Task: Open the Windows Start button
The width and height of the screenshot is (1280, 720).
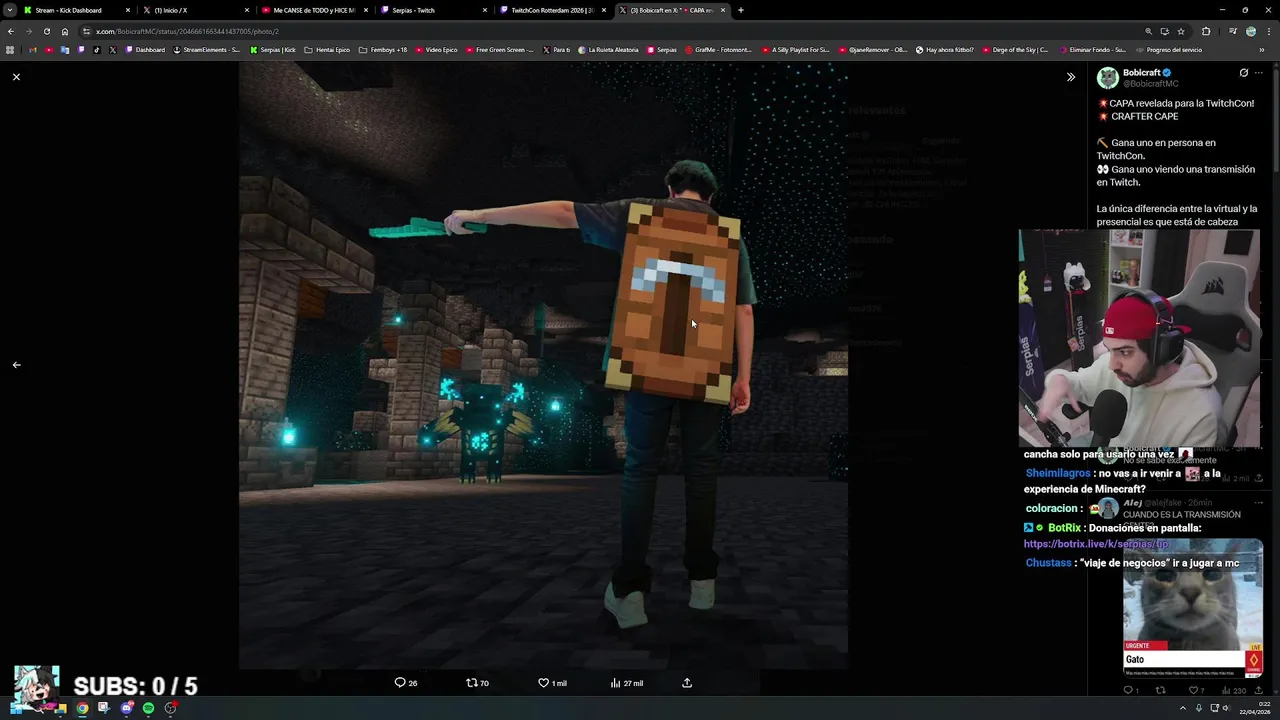Action: [16, 708]
